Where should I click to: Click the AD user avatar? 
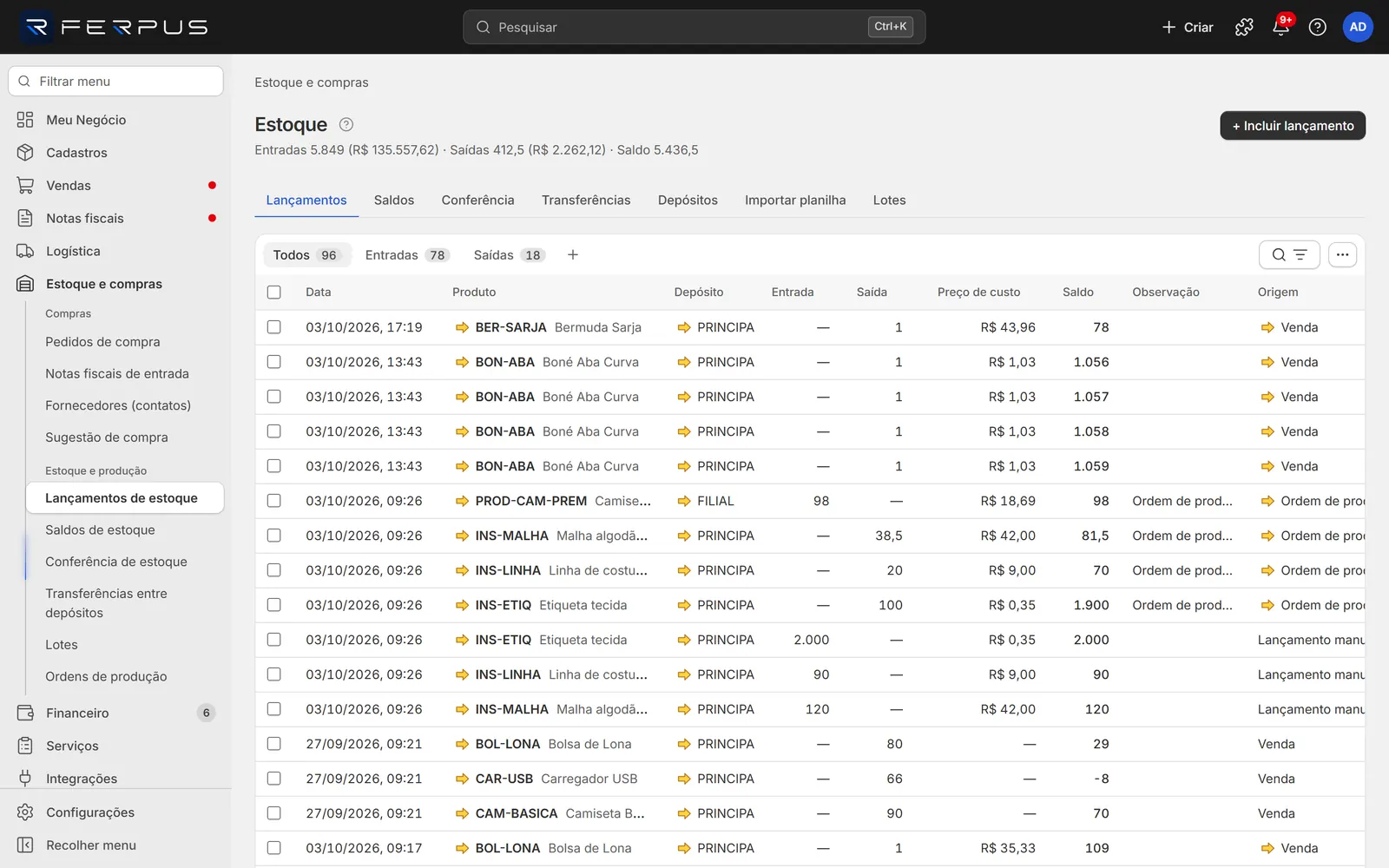coord(1358,27)
